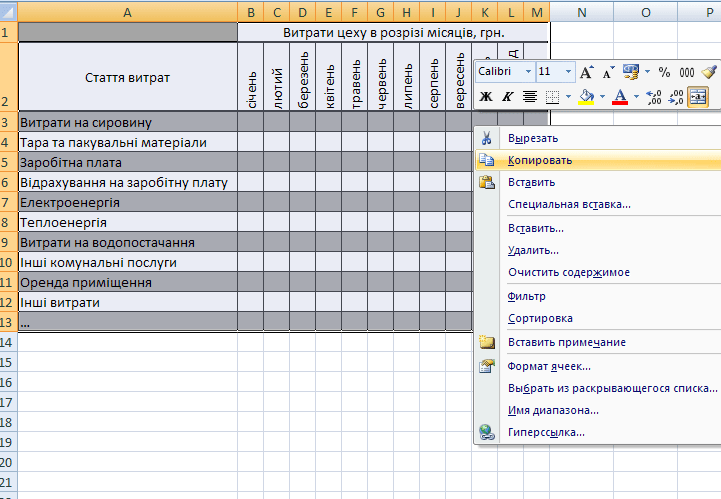Screen dimensions: 721x499
Task: Select Выбрать из раскрывающегося списка...
Action: click(598, 388)
